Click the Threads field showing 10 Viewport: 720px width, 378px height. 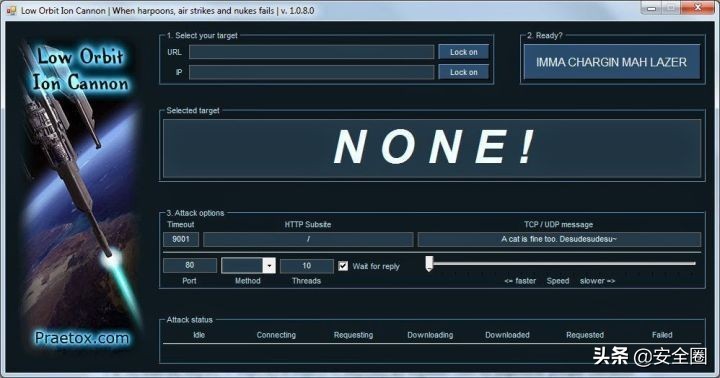(x=306, y=265)
